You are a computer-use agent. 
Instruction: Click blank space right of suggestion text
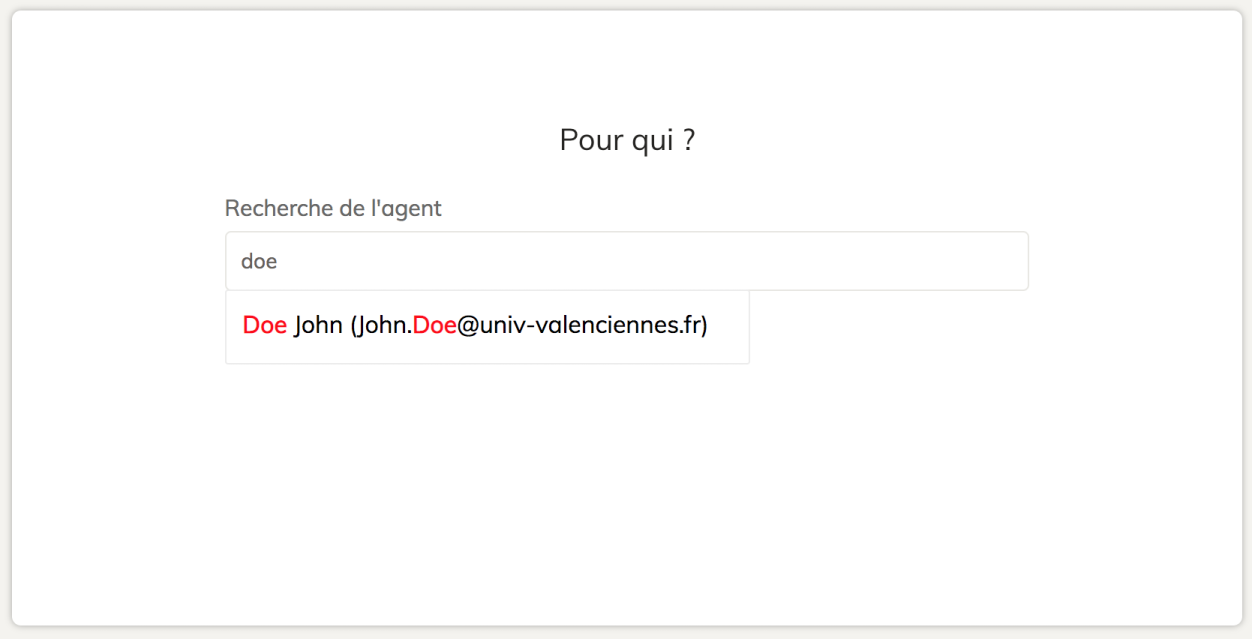[728, 327]
